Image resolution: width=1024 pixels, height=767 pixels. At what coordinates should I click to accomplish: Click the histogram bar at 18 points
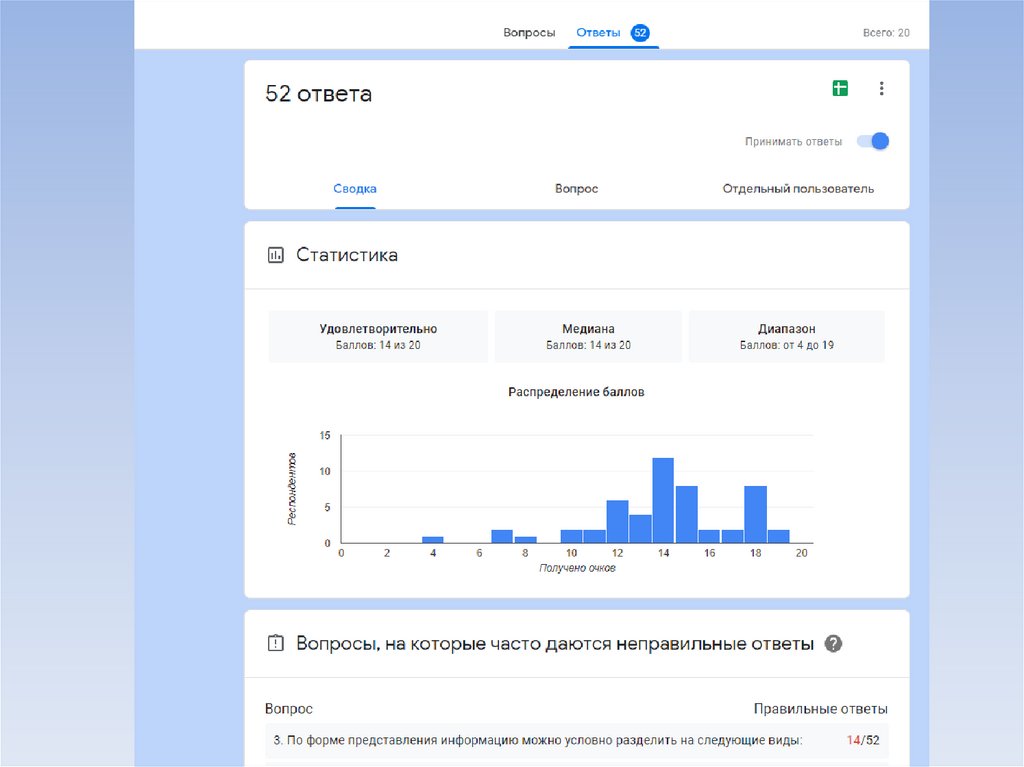pyautogui.click(x=755, y=515)
